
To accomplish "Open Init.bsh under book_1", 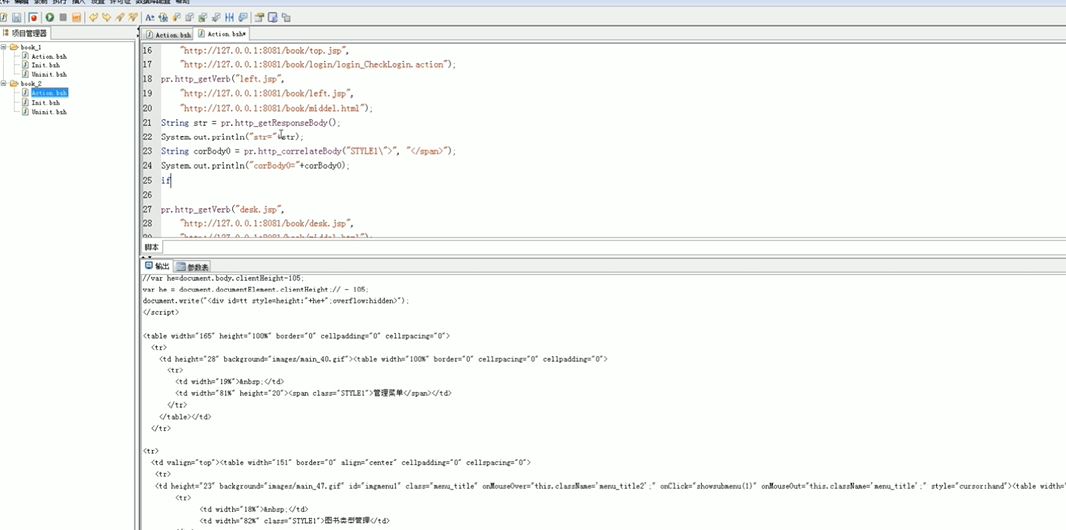I will point(44,66).
